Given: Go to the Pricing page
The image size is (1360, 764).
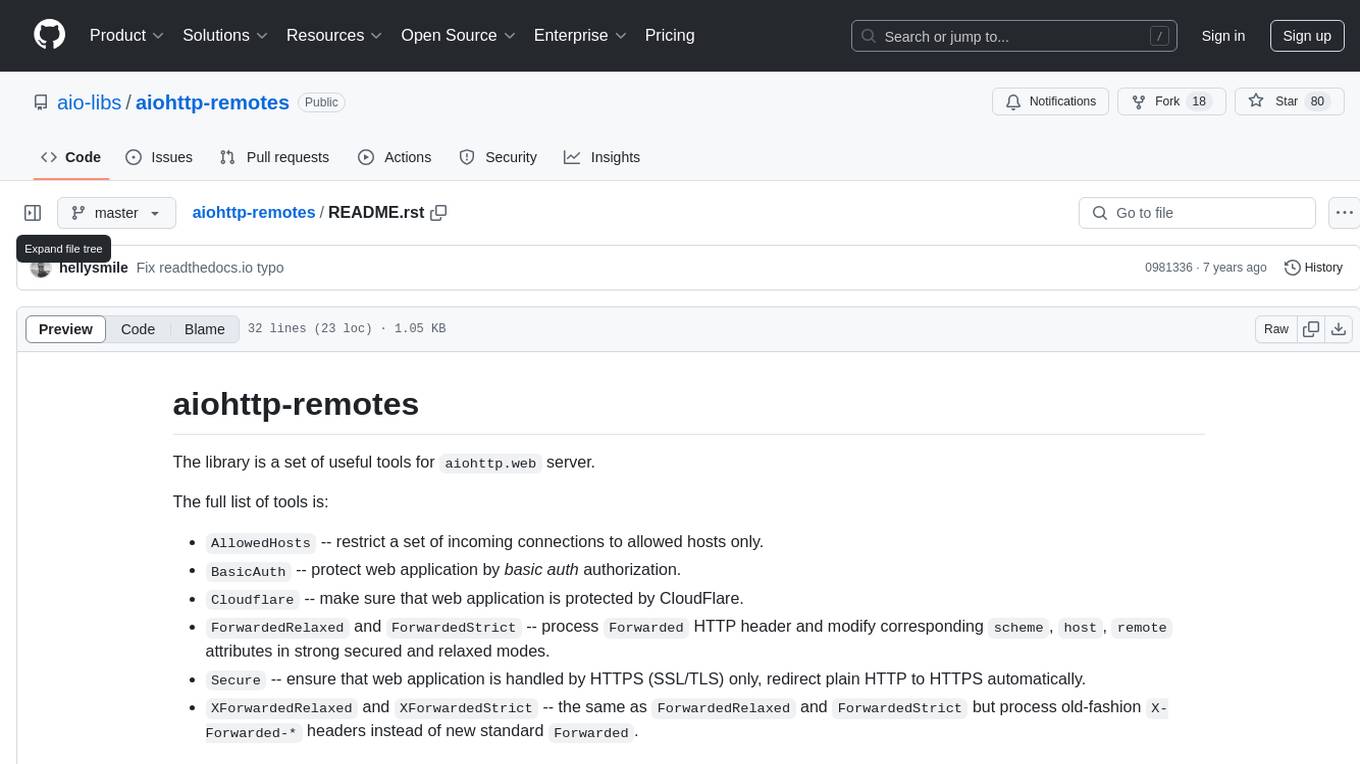Looking at the screenshot, I should pyautogui.click(x=670, y=35).
